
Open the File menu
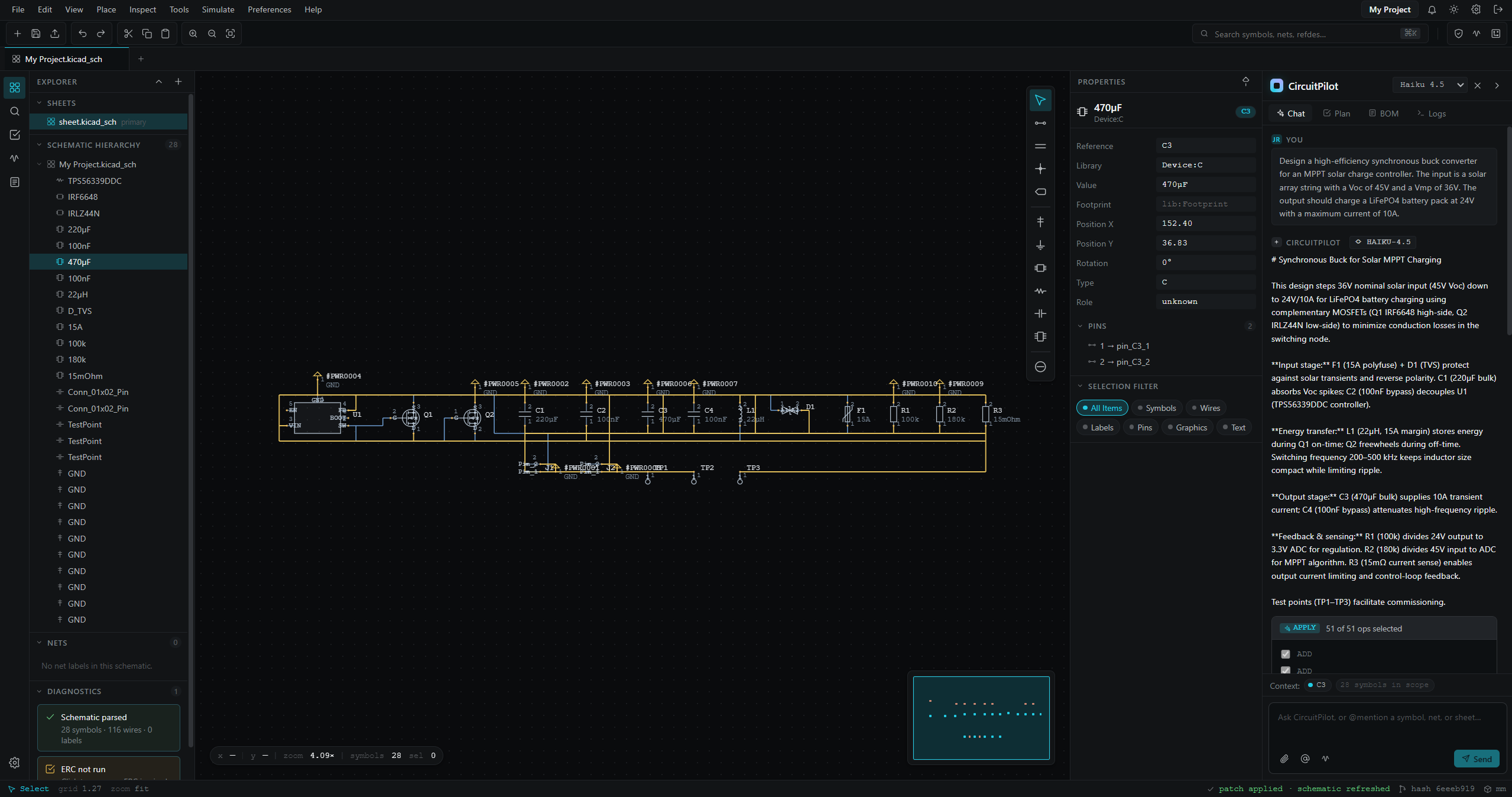click(x=18, y=9)
